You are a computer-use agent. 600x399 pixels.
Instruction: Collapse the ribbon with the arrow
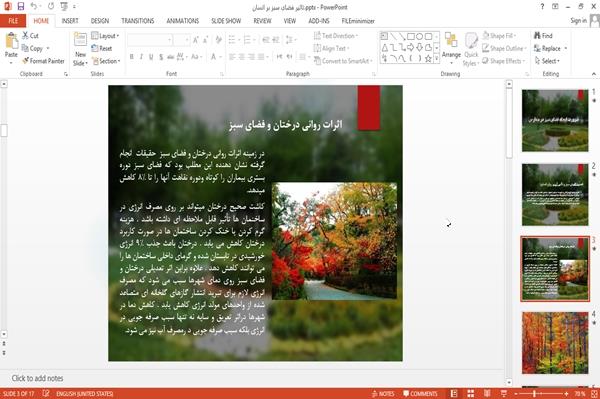tap(594, 74)
